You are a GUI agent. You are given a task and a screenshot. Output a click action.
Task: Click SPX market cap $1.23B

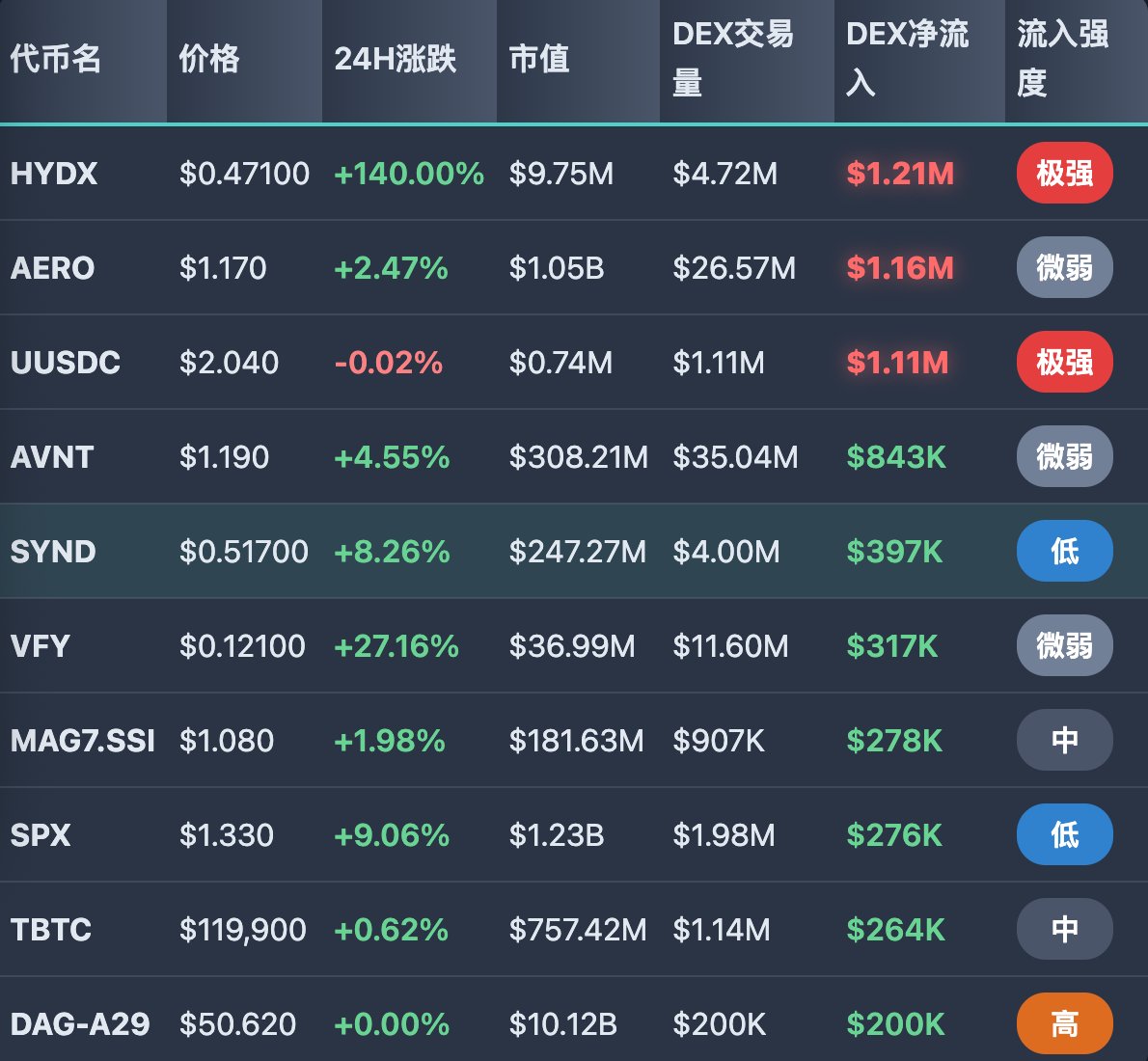(557, 834)
